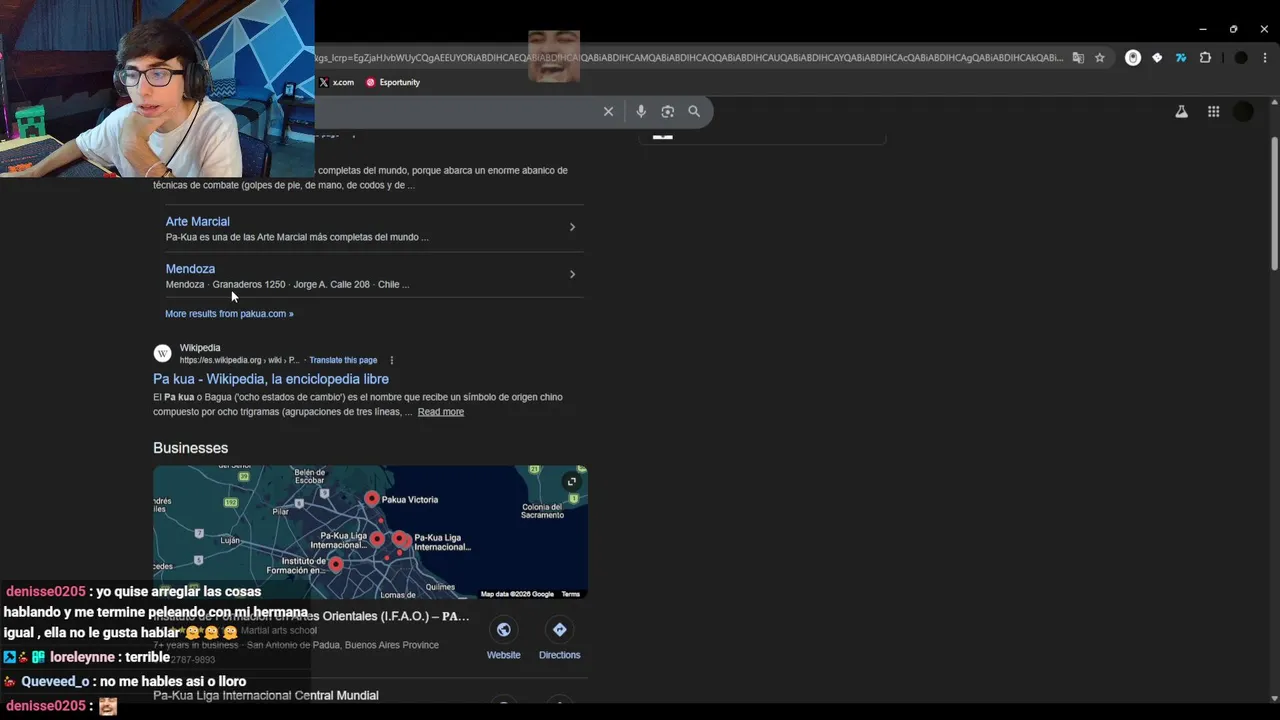Click the page vertical scrollbar
Image resolution: width=1280 pixels, height=720 pixels.
point(1274,205)
